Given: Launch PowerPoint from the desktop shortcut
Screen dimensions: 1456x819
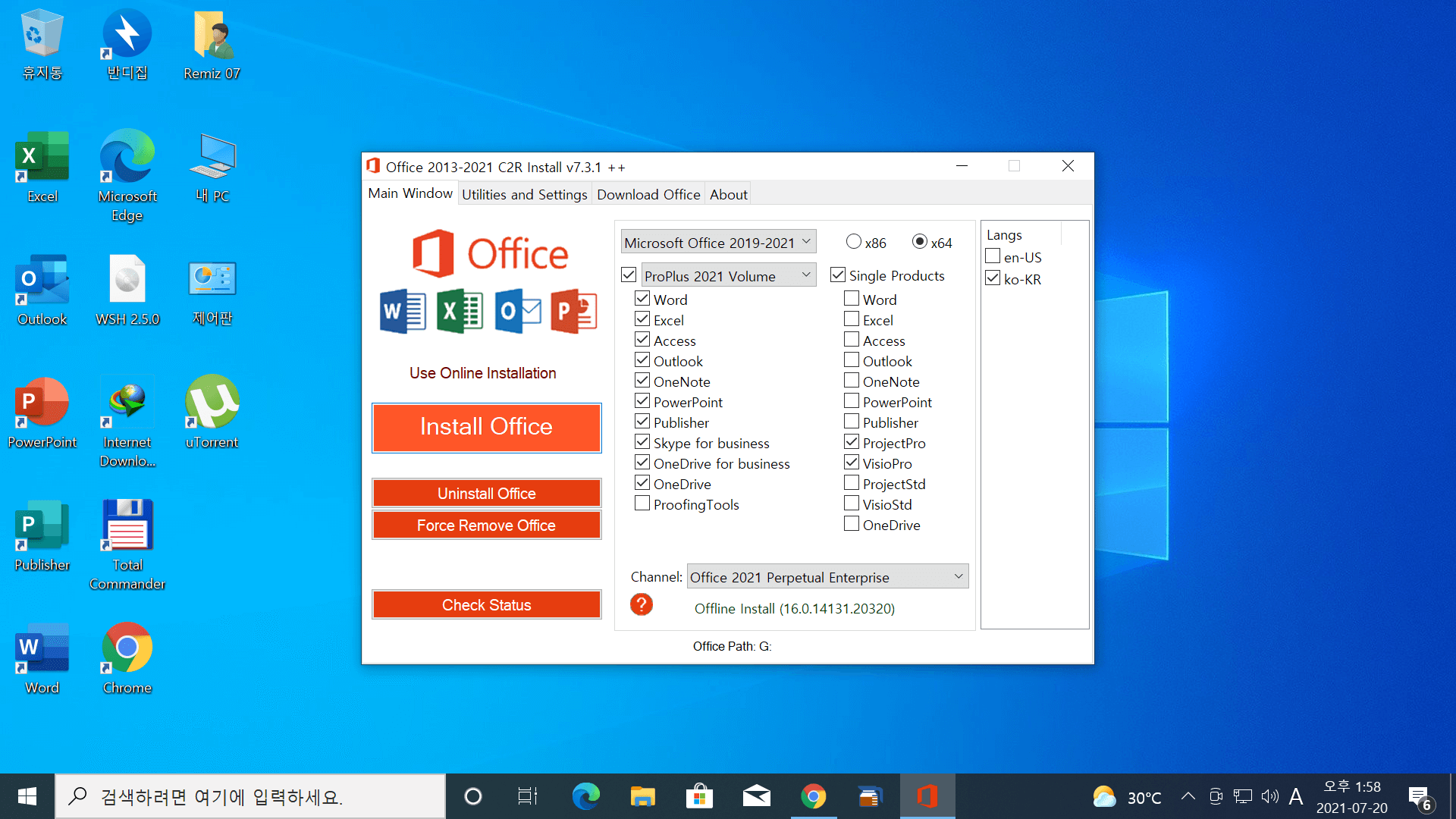Looking at the screenshot, I should coord(42,413).
